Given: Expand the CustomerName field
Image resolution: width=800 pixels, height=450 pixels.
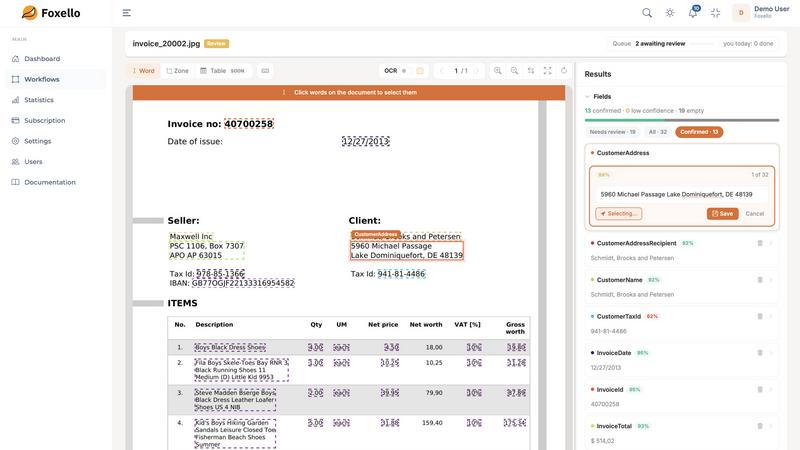Looking at the screenshot, I should (771, 280).
